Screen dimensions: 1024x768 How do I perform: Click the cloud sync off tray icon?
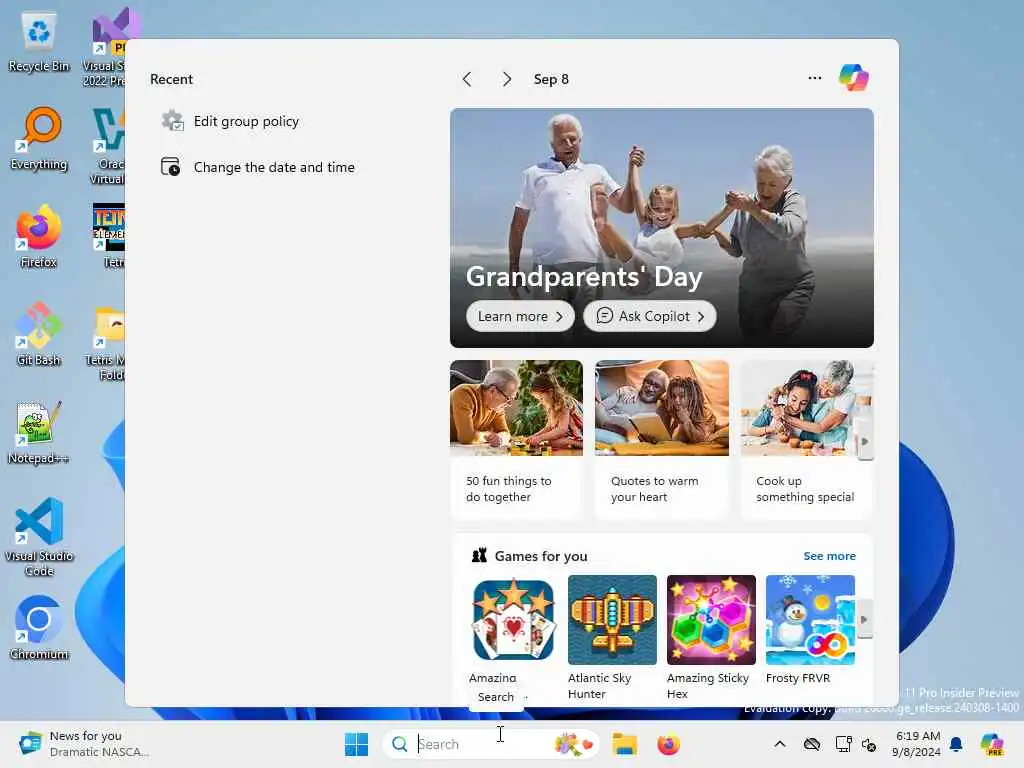(812, 744)
